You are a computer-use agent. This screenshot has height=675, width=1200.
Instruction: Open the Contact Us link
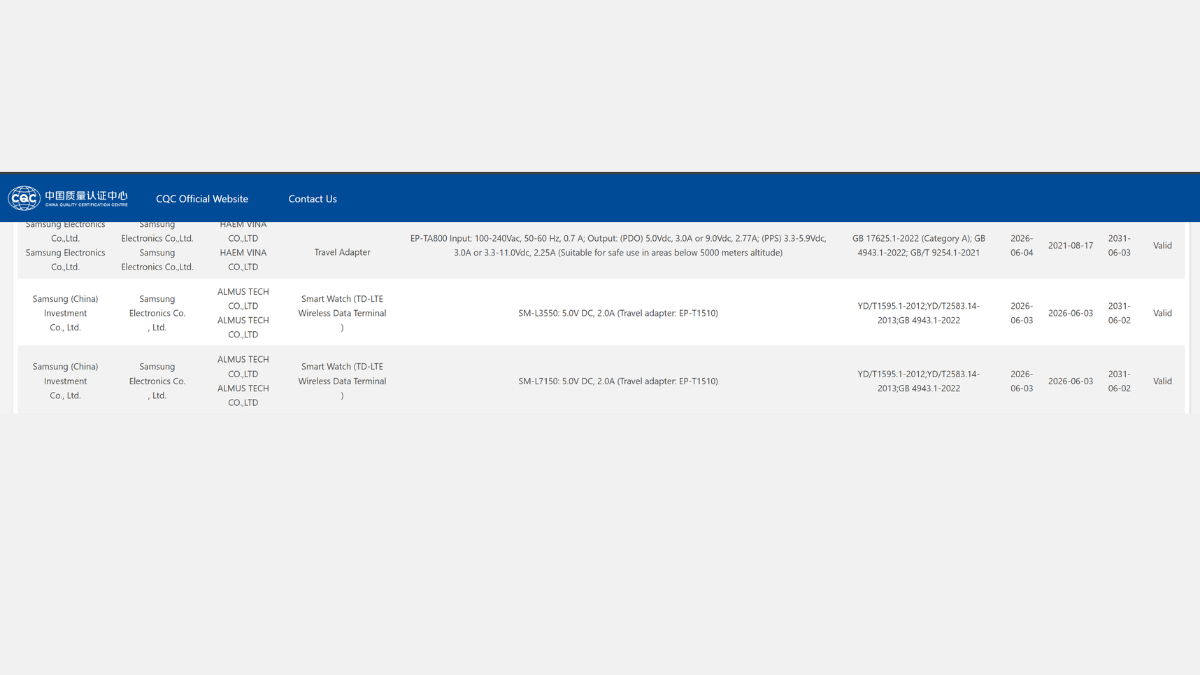[313, 199]
